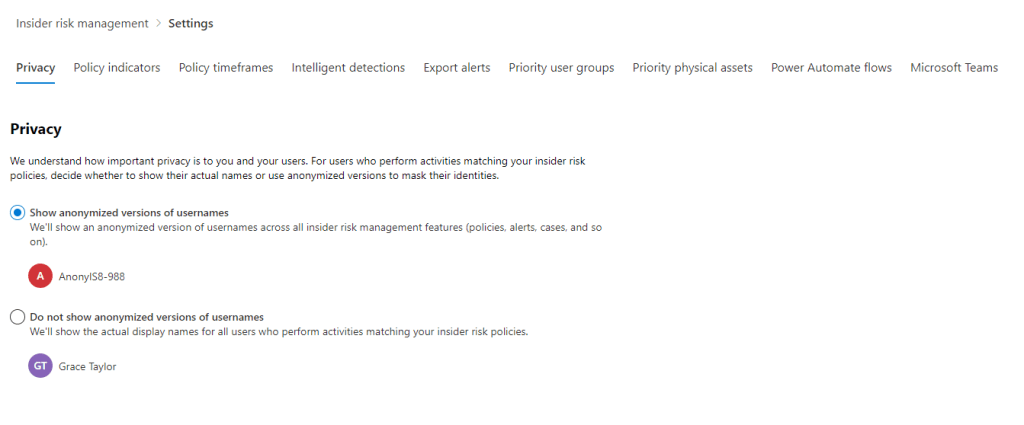Click the Grace Taylor display name

88,366
